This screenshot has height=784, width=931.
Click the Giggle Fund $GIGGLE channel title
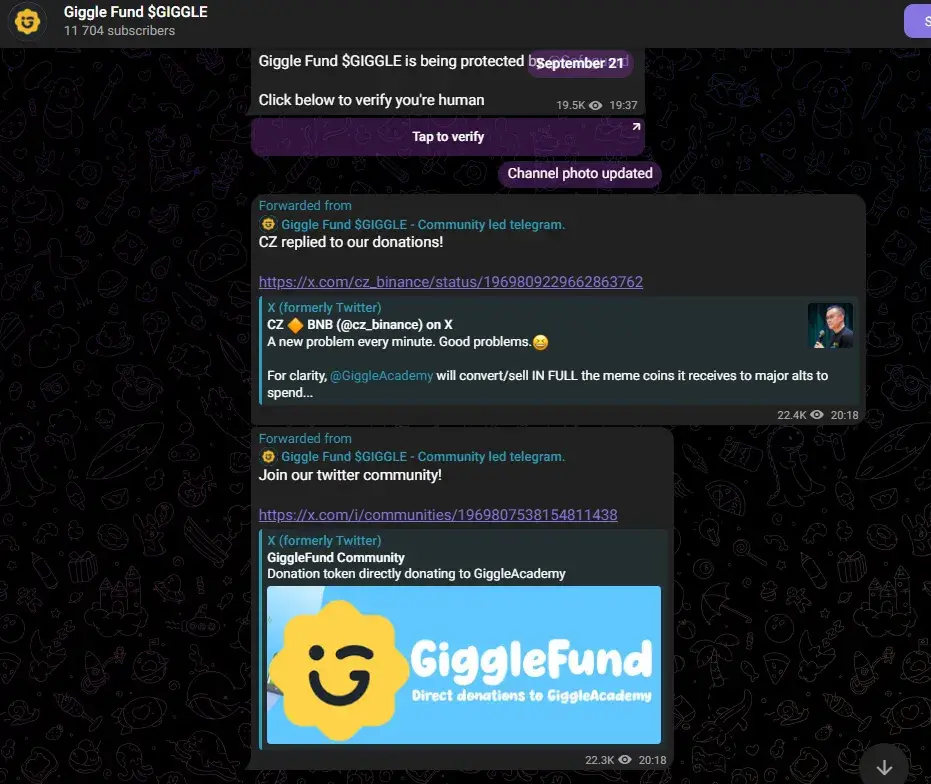pyautogui.click(x=135, y=12)
